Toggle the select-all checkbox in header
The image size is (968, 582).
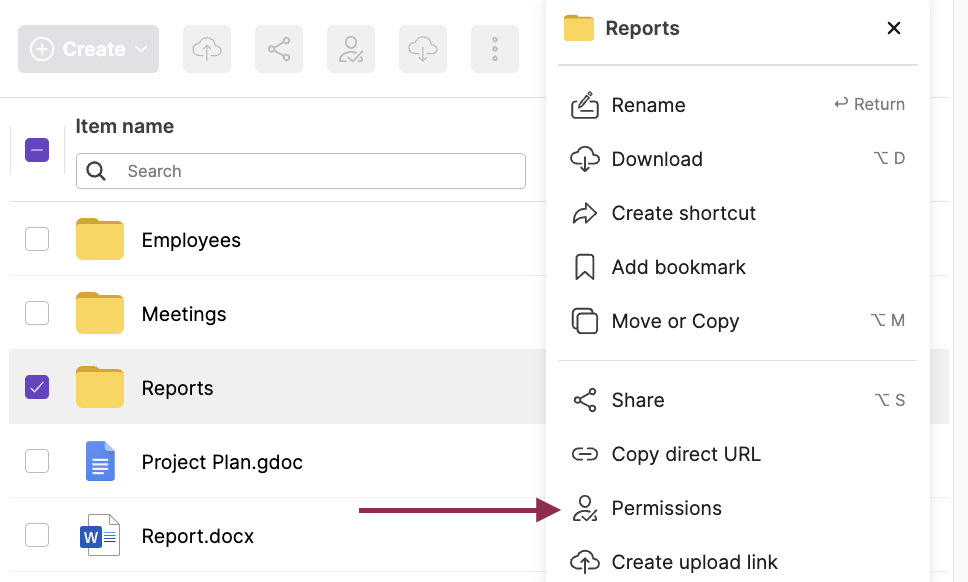[37, 150]
